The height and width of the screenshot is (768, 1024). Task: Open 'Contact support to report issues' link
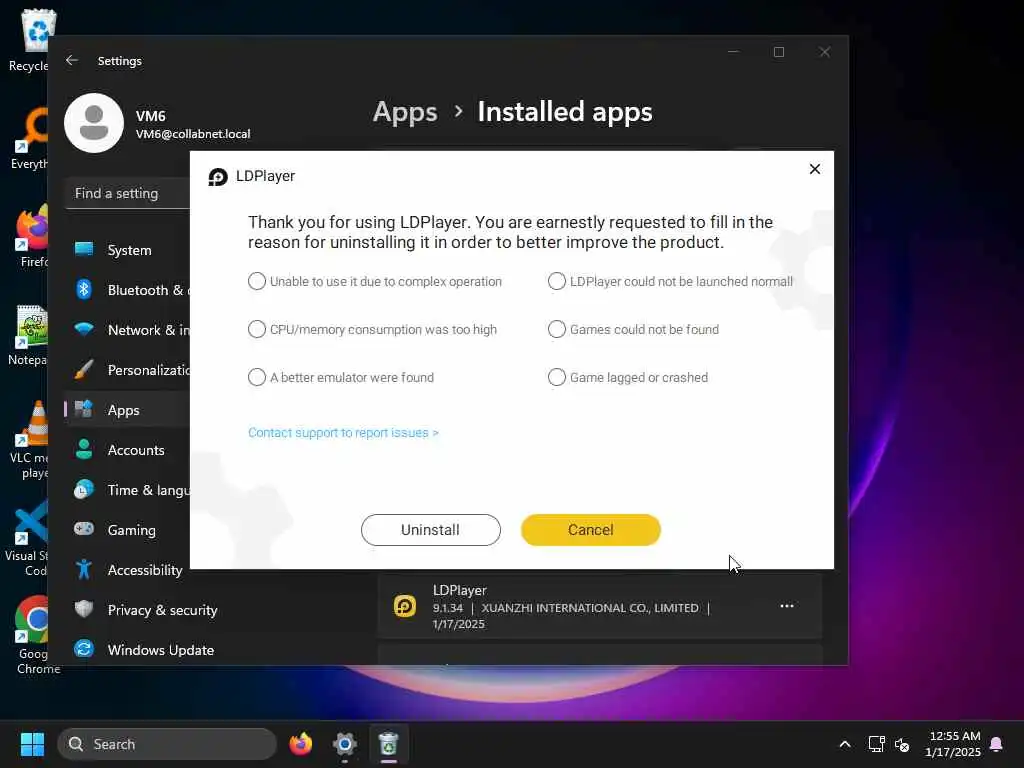tap(343, 433)
